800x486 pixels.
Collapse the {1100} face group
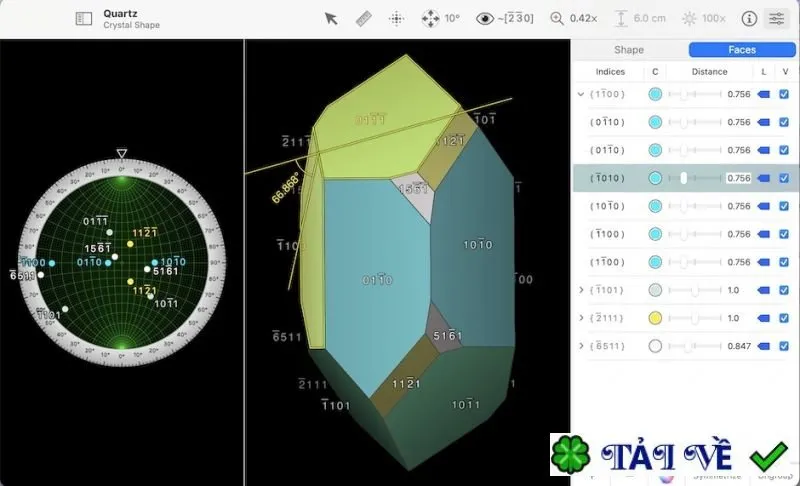[581, 94]
